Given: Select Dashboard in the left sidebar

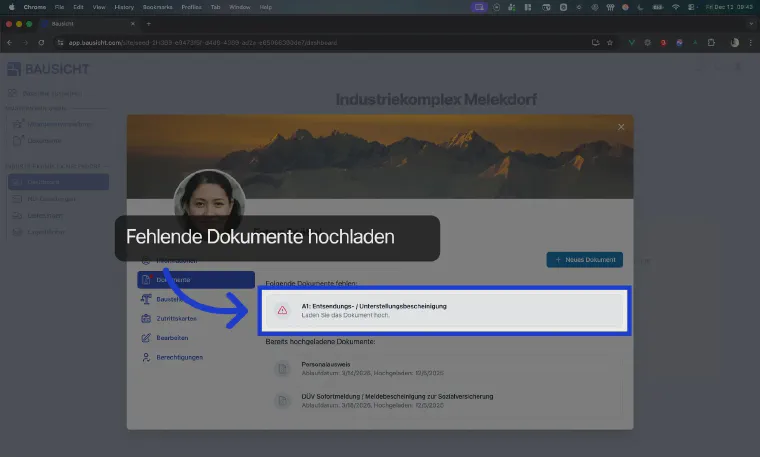Looking at the screenshot, I should 58,182.
